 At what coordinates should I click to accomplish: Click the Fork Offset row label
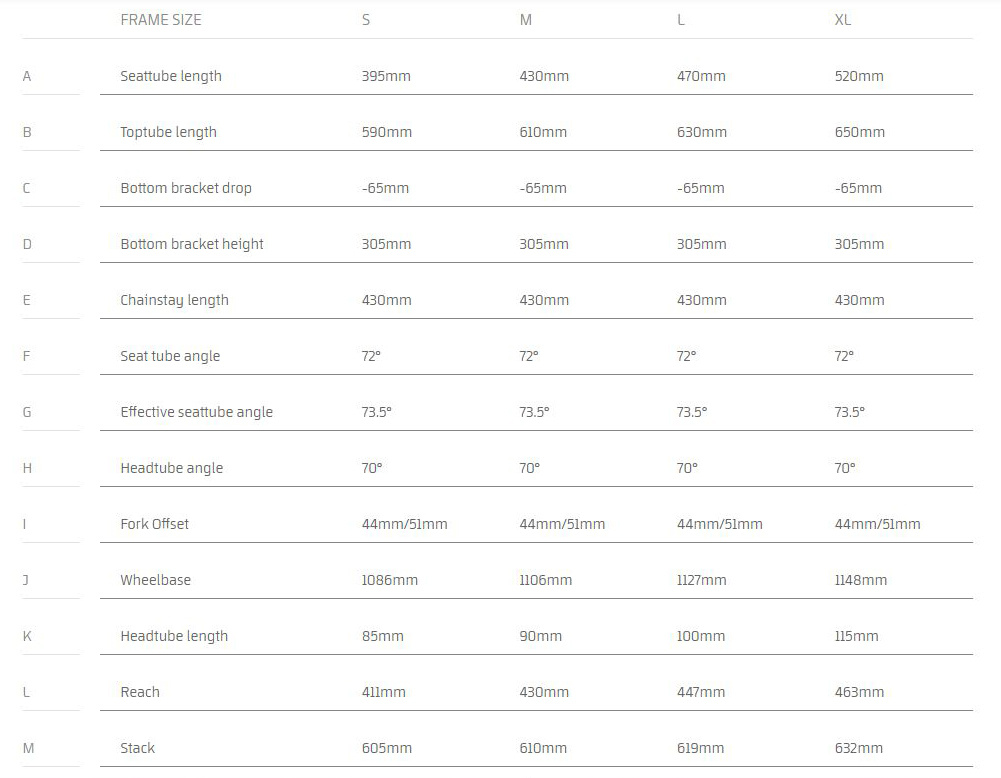click(154, 524)
